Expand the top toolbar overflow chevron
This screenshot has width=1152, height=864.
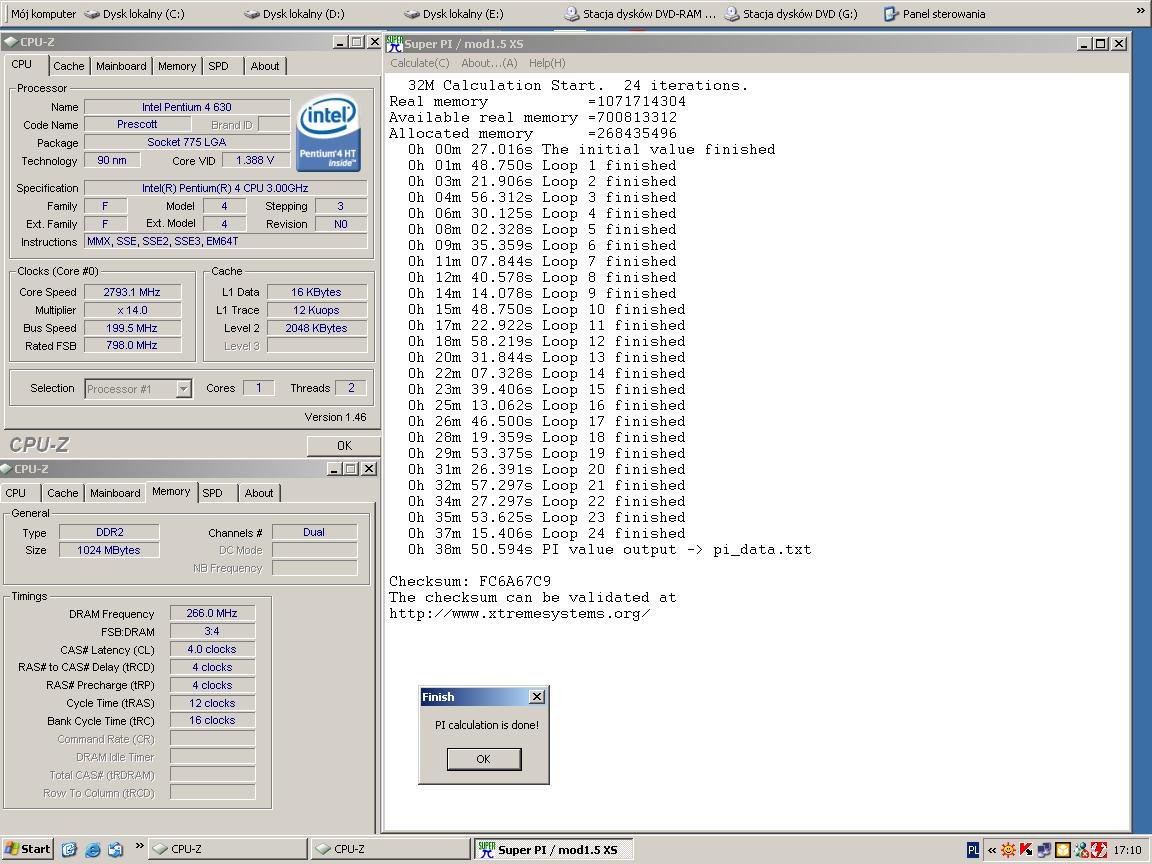coord(1140,12)
